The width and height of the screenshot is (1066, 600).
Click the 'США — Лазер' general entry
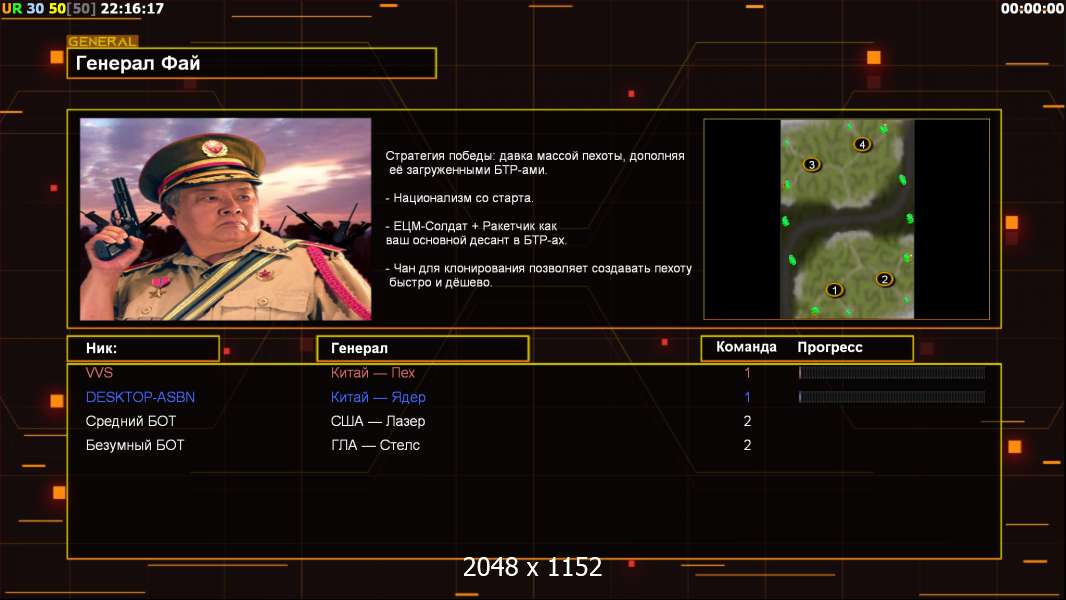378,421
